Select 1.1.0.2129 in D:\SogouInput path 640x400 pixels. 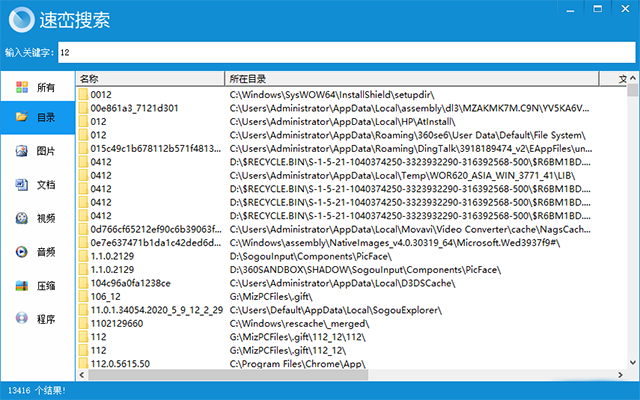(x=112, y=256)
